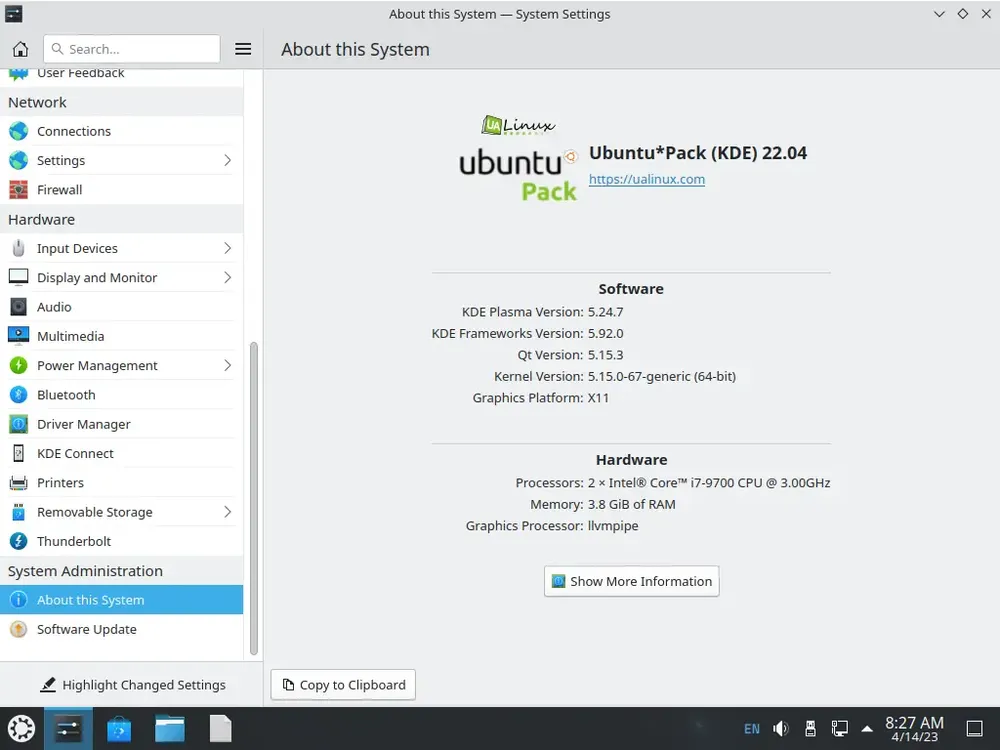Click the volume icon in system tray

point(781,729)
